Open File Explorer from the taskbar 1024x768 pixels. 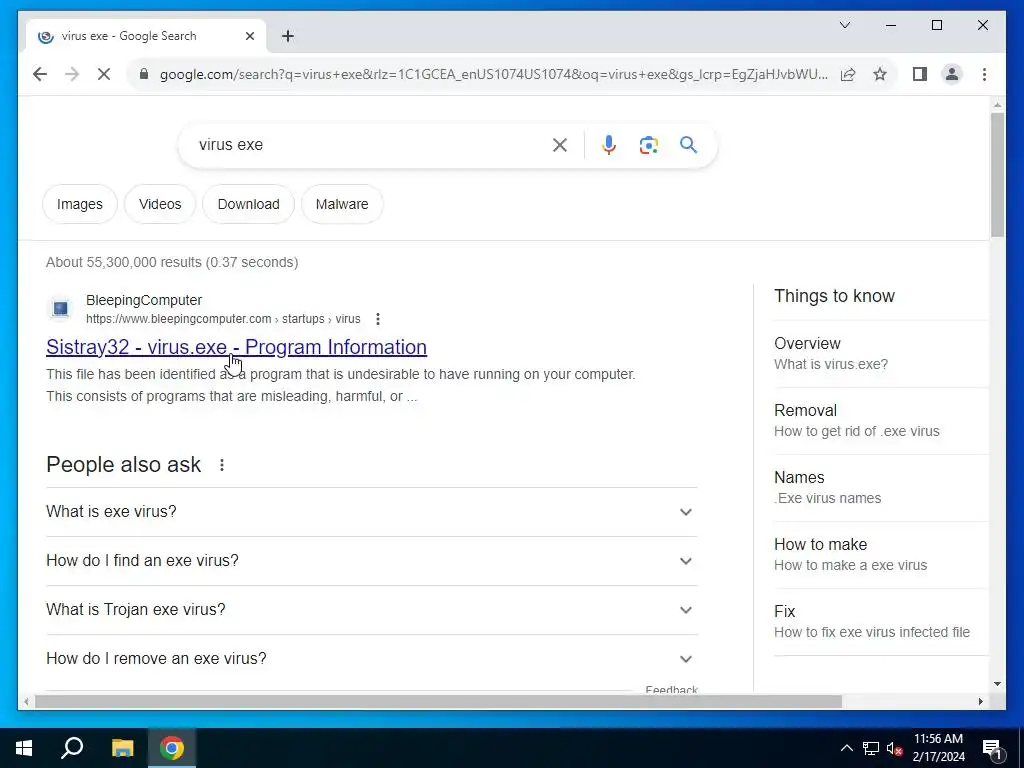tap(122, 748)
